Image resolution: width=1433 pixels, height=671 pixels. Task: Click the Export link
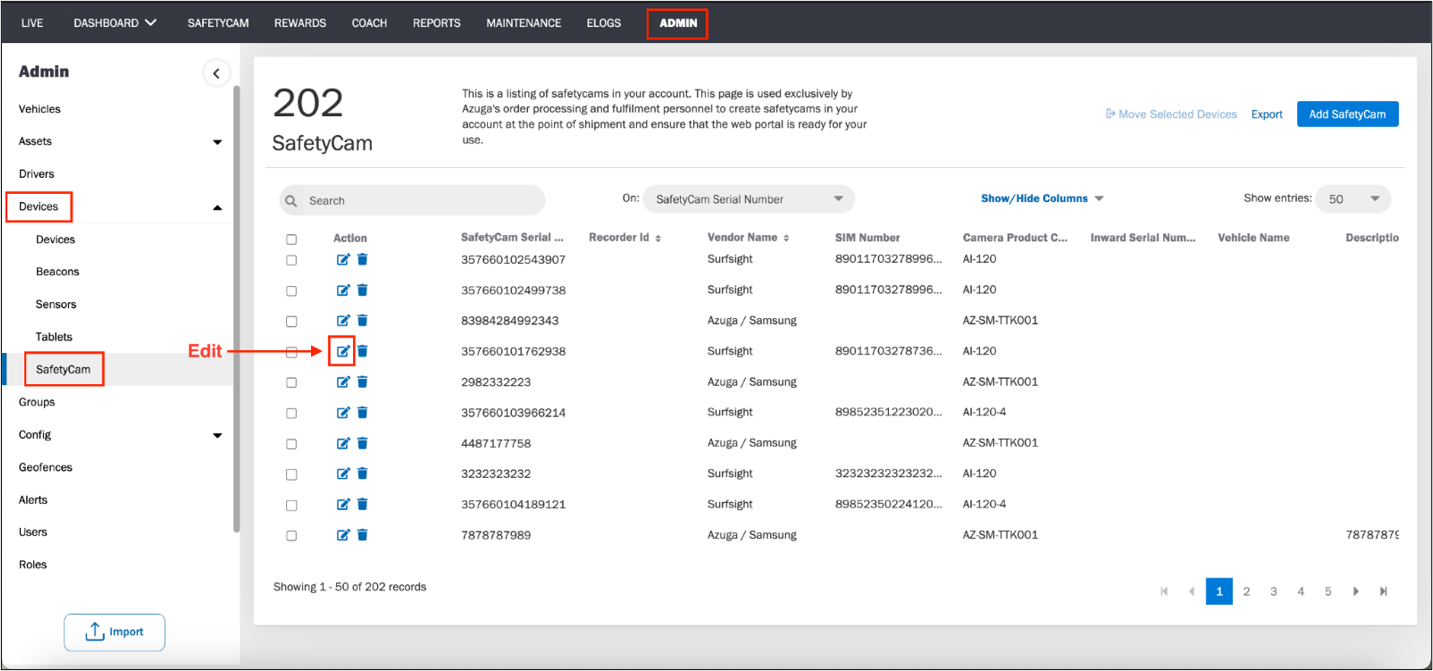pos(1267,114)
